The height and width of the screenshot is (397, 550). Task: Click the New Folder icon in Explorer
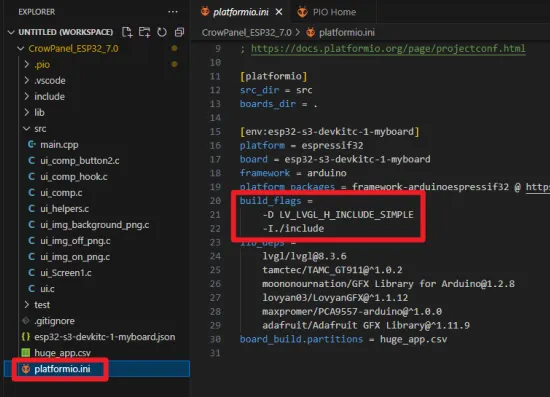tap(144, 32)
